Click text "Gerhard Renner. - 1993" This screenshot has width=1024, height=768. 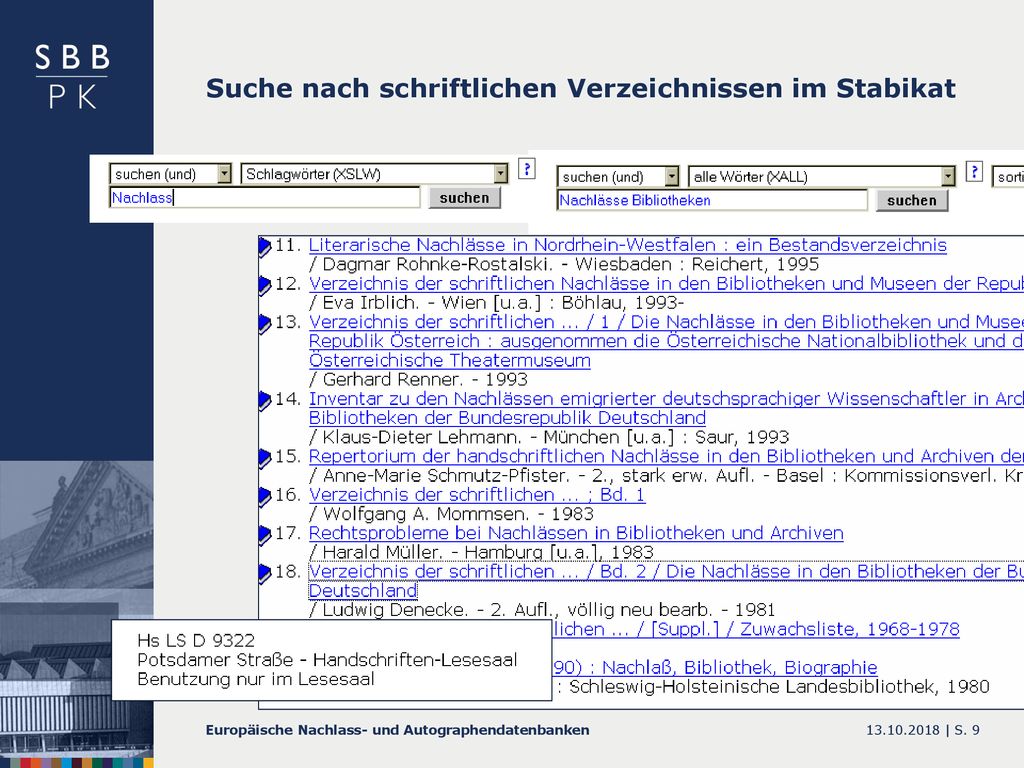(x=425, y=379)
